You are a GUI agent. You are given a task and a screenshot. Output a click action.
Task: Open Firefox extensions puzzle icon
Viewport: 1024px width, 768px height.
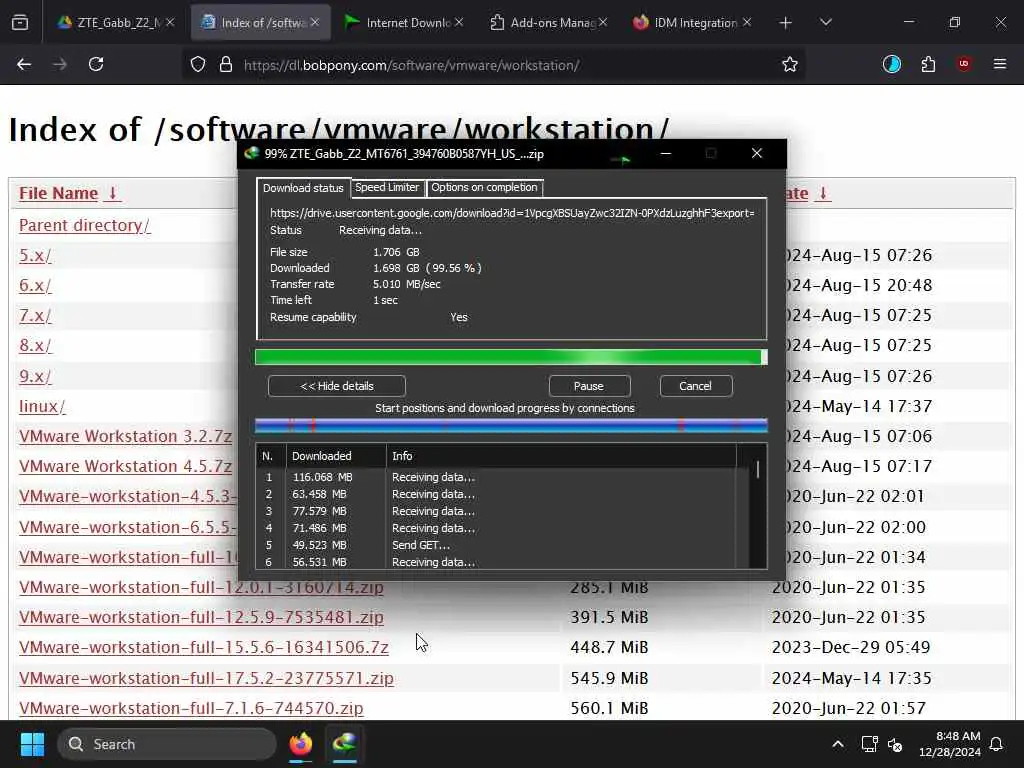[928, 64]
